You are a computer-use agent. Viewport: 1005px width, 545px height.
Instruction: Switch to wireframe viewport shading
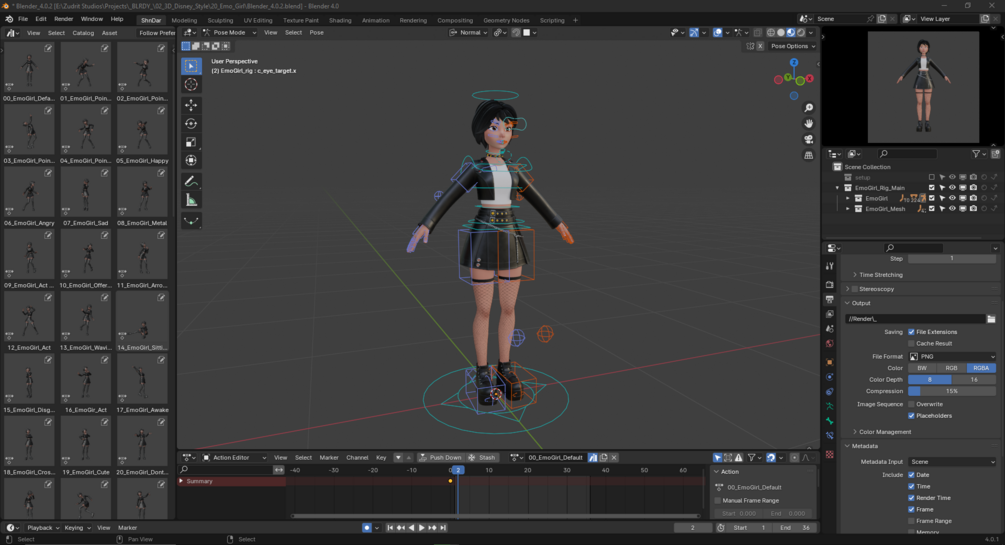(771, 33)
